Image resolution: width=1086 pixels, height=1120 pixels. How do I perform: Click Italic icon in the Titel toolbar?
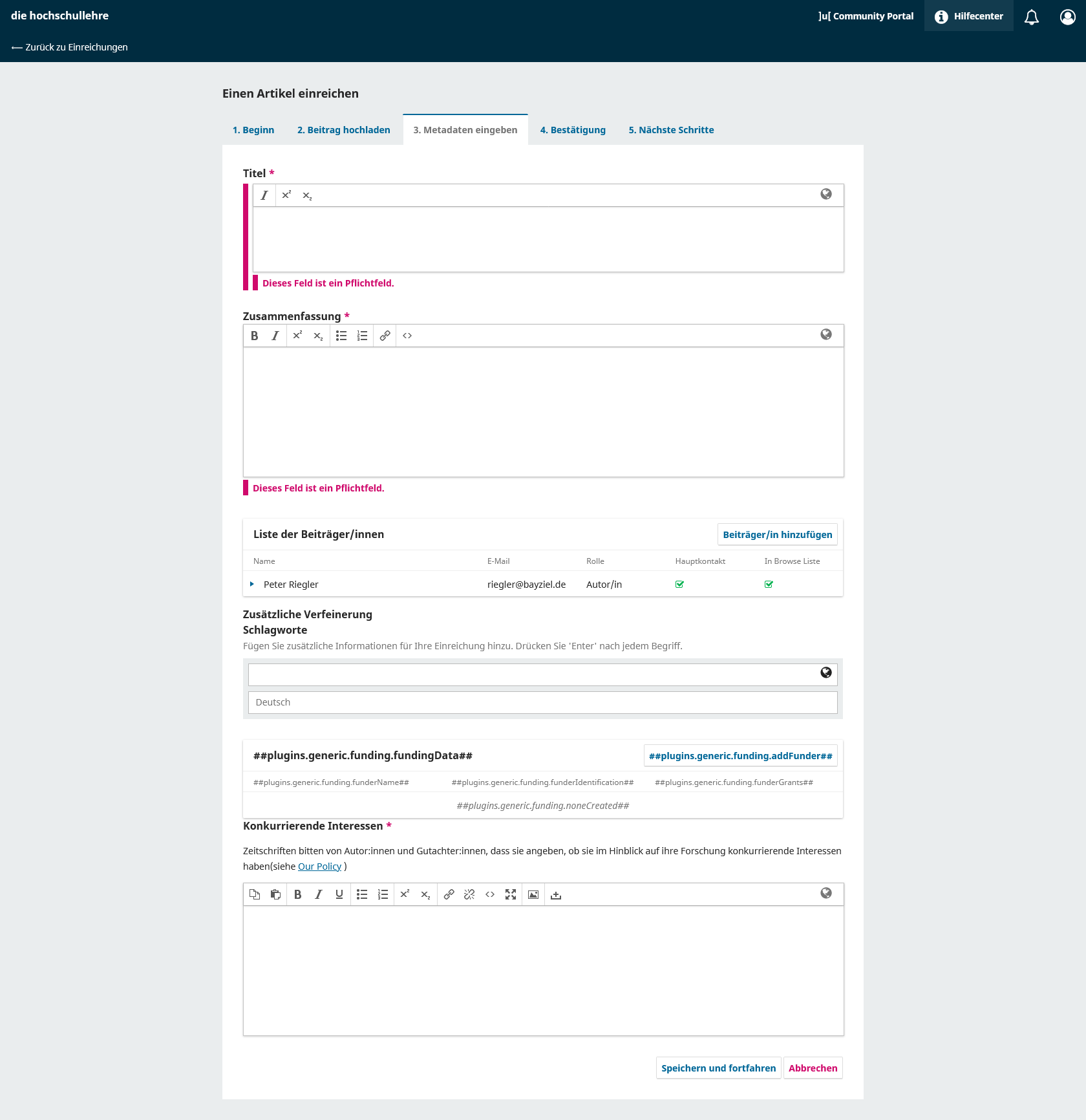(264, 195)
